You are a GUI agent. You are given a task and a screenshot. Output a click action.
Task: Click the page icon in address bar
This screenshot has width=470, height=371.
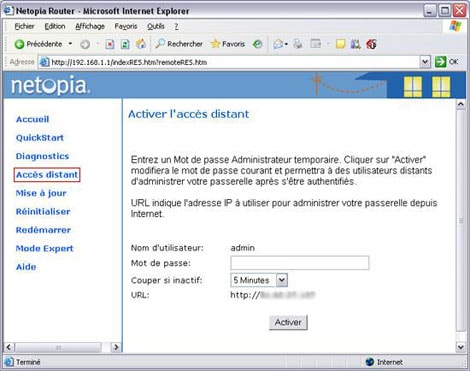click(x=44, y=62)
